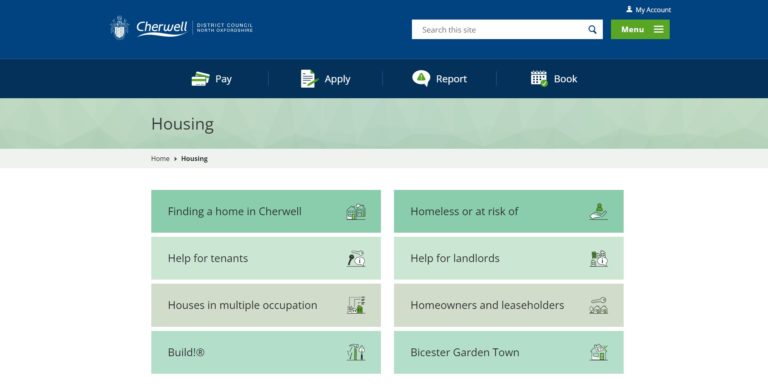Image resolution: width=768 pixels, height=390 pixels.
Task: Open the Pay menu item
Action: 212,79
